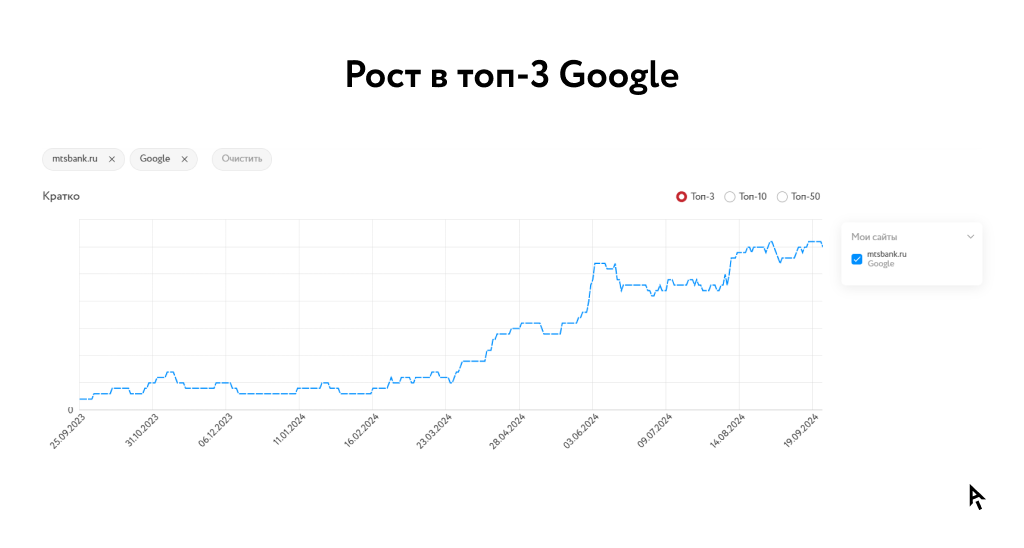
Task: Select the Топ-3 radio option
Action: (x=682, y=197)
